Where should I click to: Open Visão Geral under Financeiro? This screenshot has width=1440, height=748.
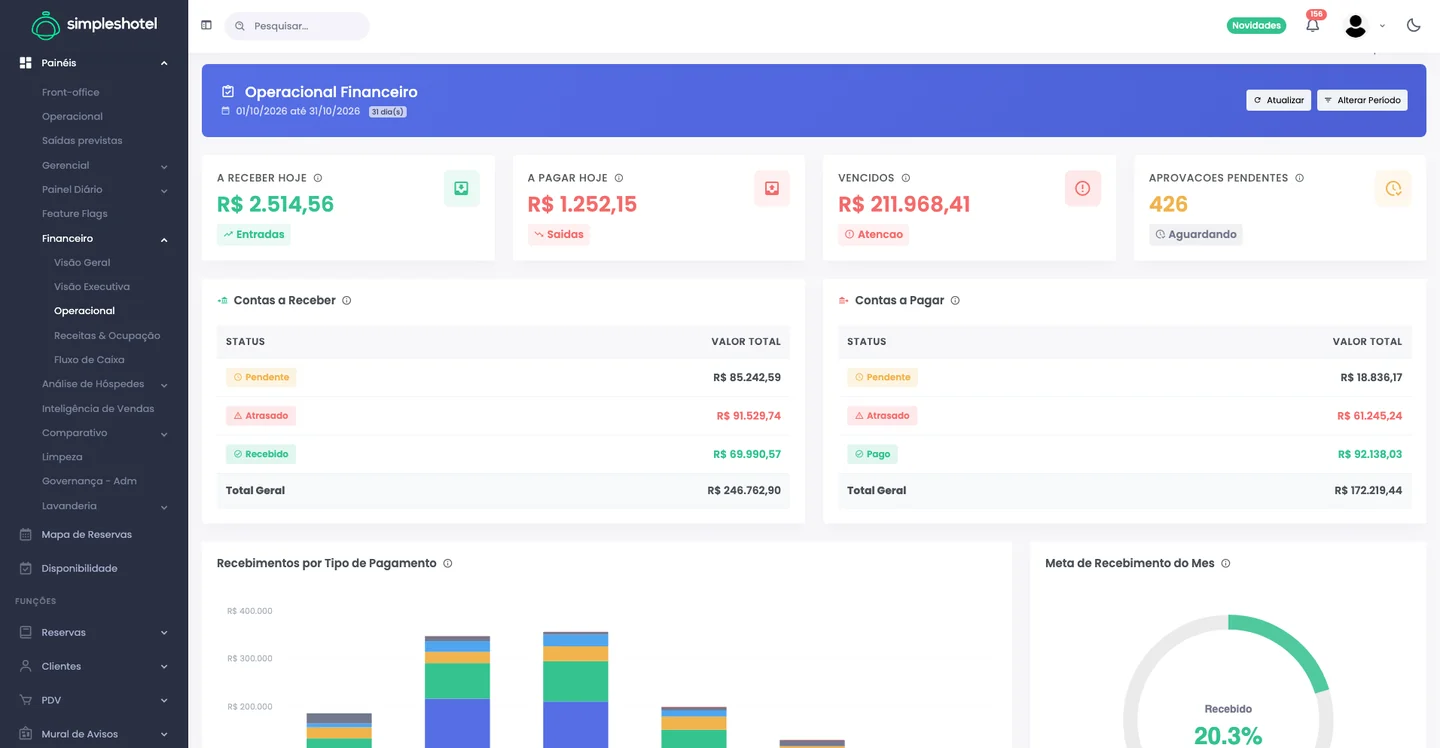pyautogui.click(x=82, y=262)
